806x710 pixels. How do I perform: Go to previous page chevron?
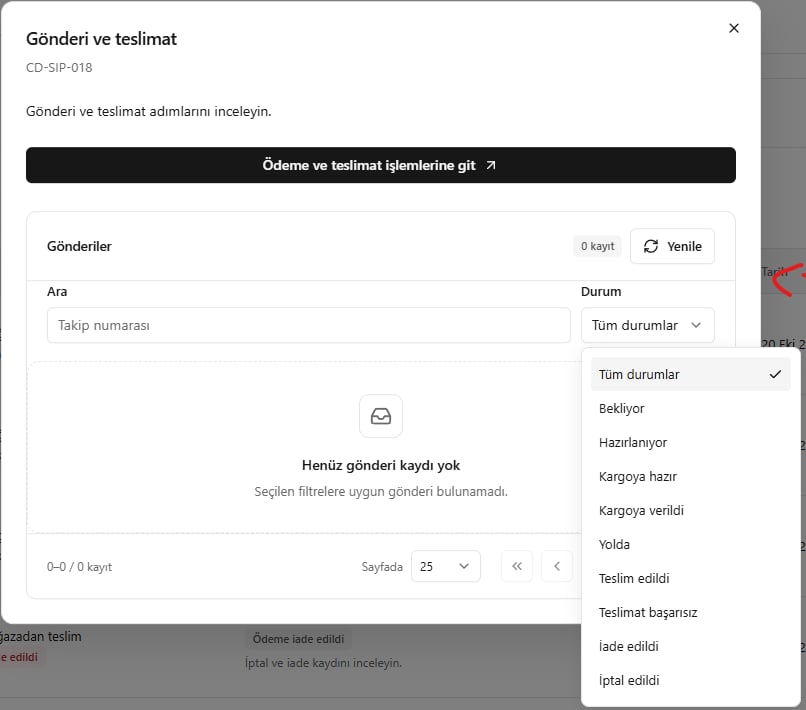point(557,566)
